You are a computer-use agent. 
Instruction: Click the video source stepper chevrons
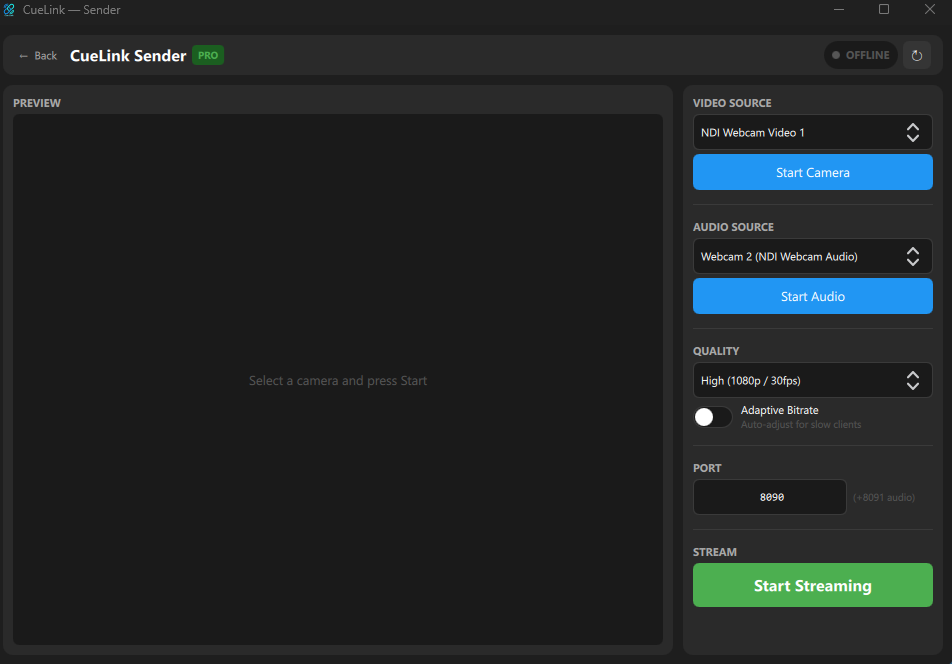click(913, 131)
